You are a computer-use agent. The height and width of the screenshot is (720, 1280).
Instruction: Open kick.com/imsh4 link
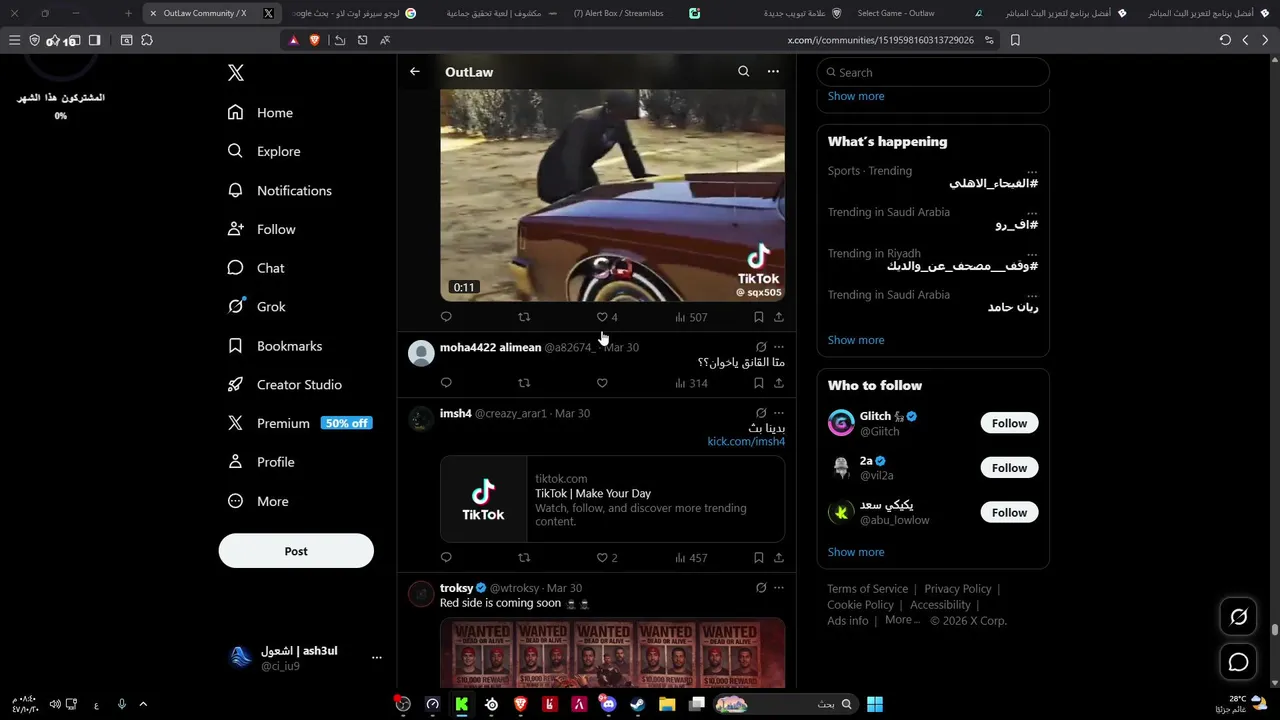click(746, 442)
